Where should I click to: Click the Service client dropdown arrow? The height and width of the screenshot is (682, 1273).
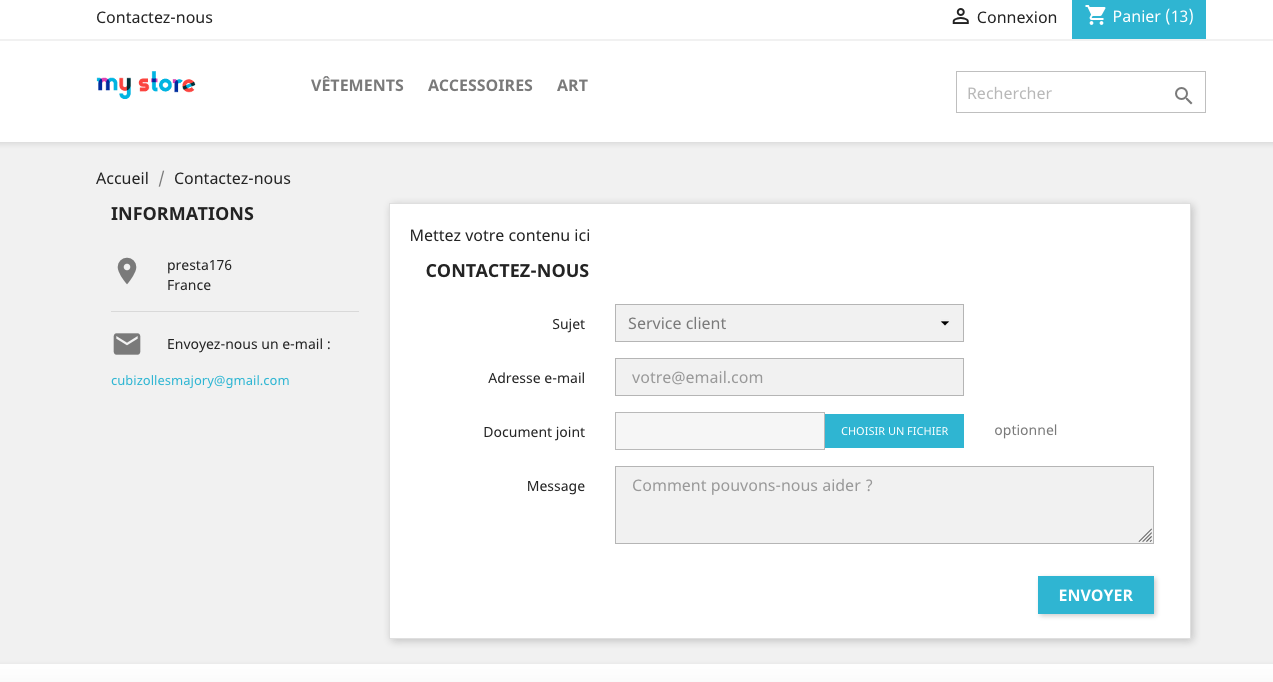click(944, 323)
